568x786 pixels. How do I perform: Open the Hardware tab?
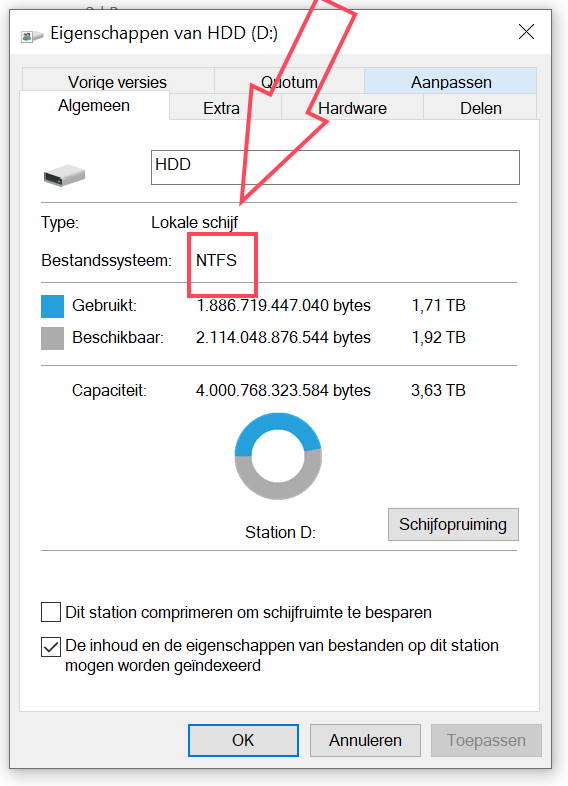pyautogui.click(x=352, y=107)
